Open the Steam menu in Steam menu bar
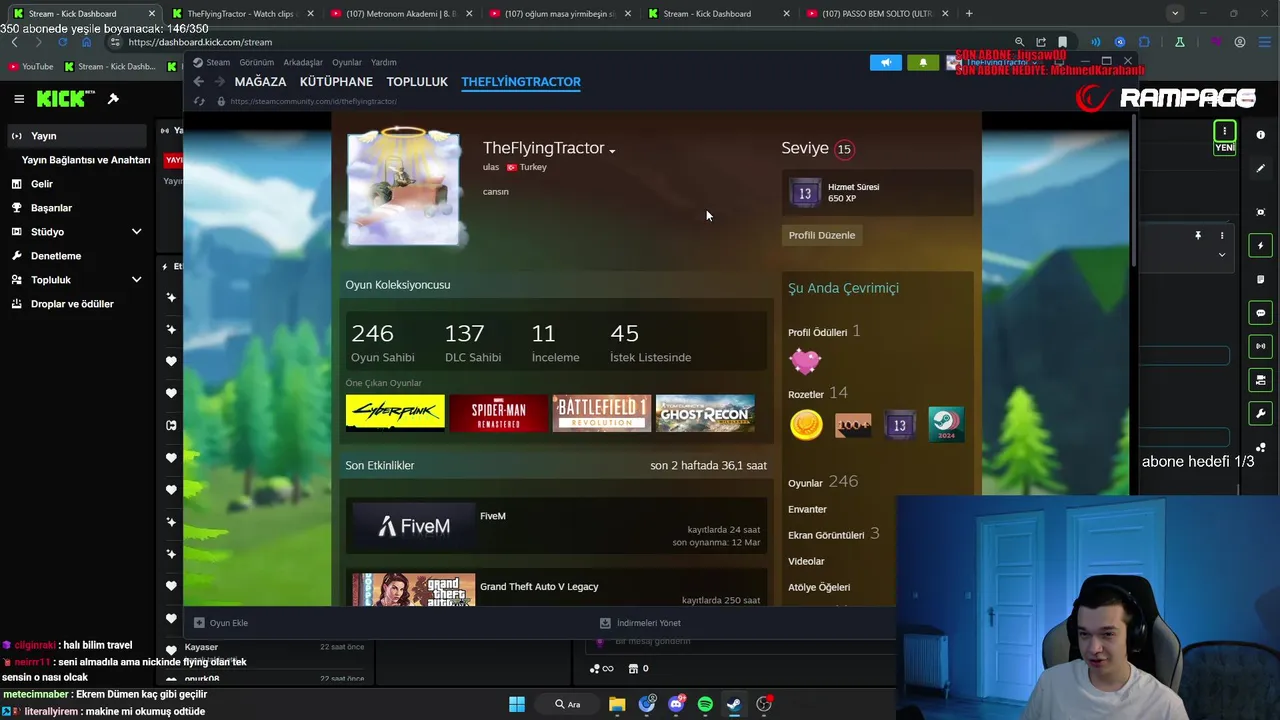The width and height of the screenshot is (1280, 720). coord(218,62)
